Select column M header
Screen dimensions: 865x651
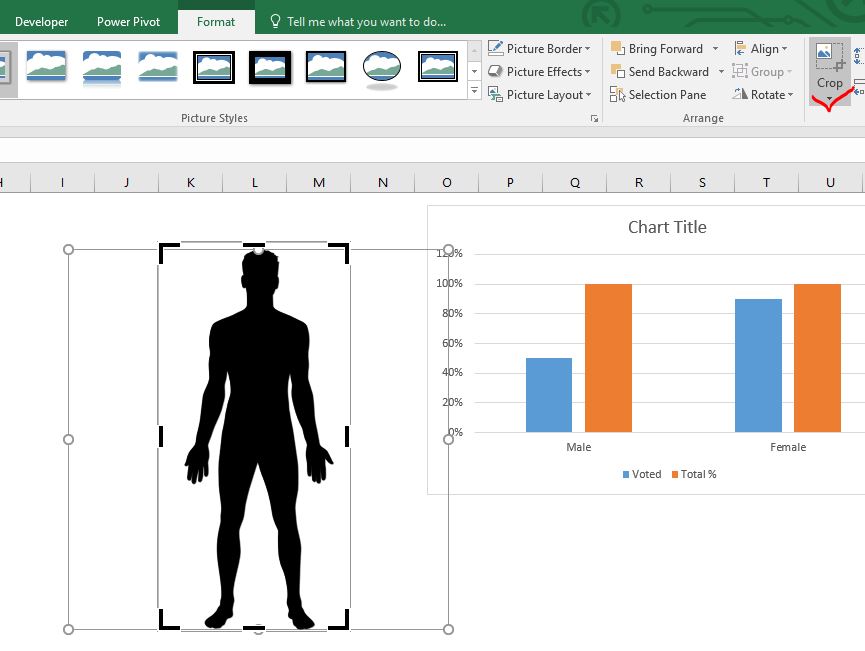click(x=319, y=183)
